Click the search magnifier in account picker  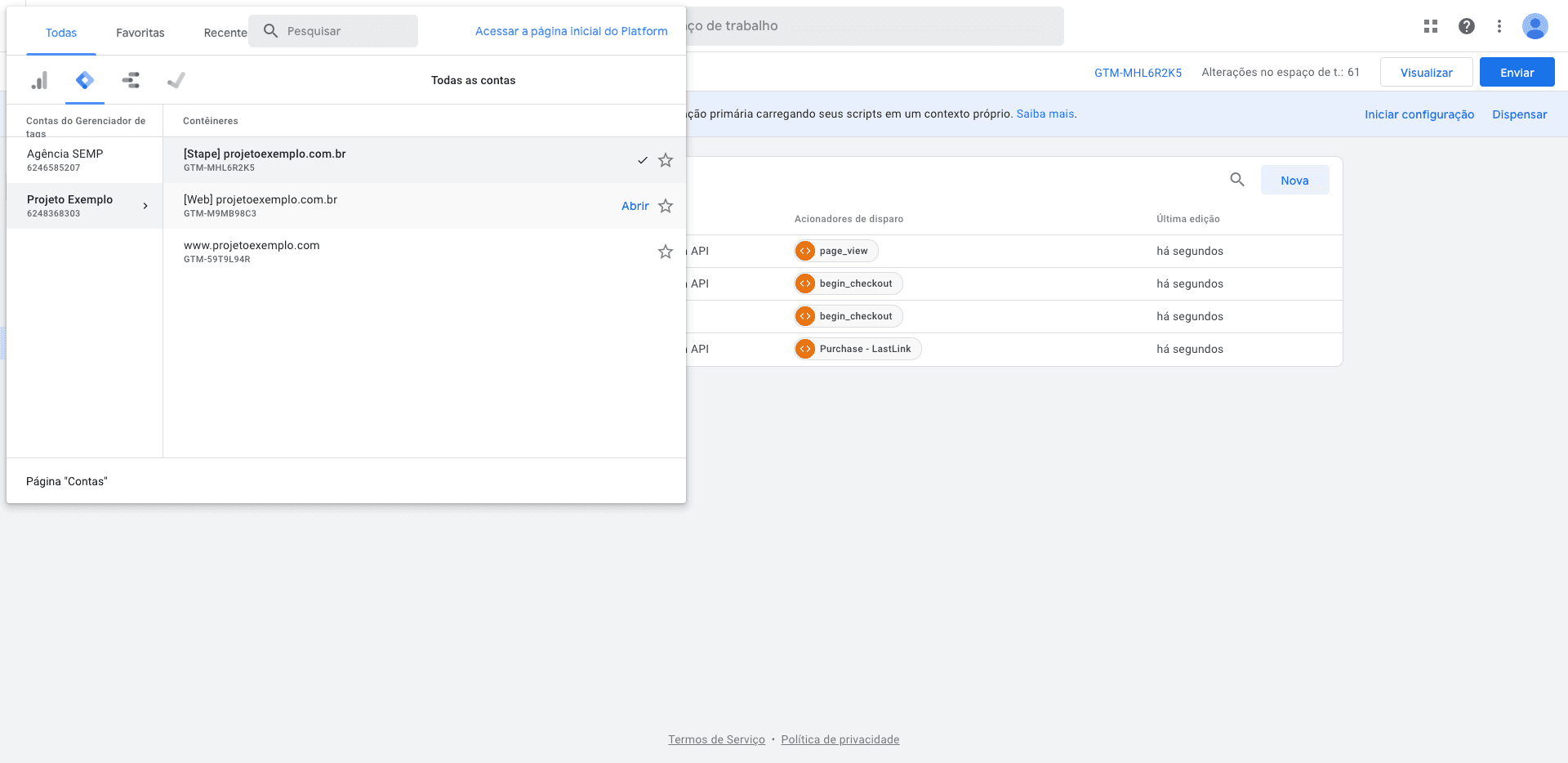[271, 31]
